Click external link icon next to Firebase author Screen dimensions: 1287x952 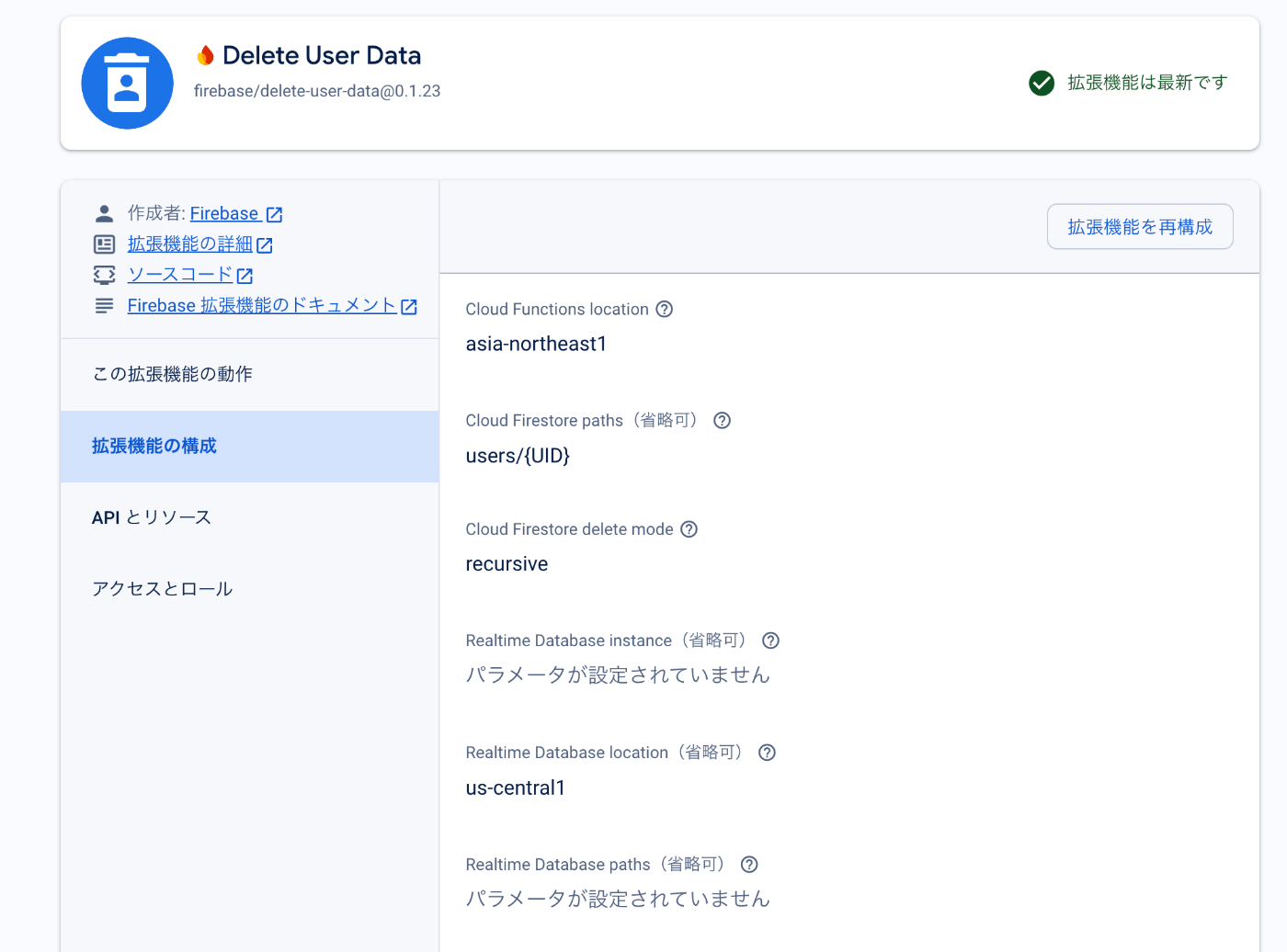coord(274,214)
